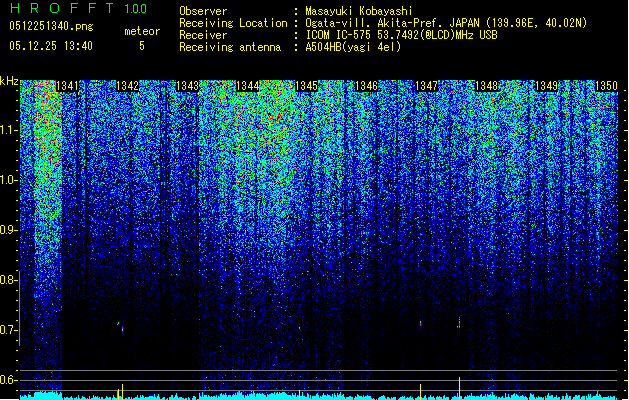629x400 pixels.
Task: Click the 0.9 kHz axis label
Action: click(x=8, y=230)
